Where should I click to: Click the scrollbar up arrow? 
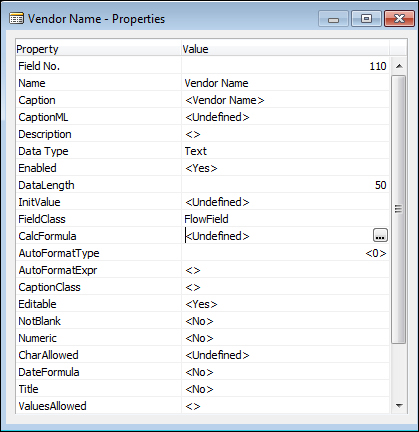(399, 66)
